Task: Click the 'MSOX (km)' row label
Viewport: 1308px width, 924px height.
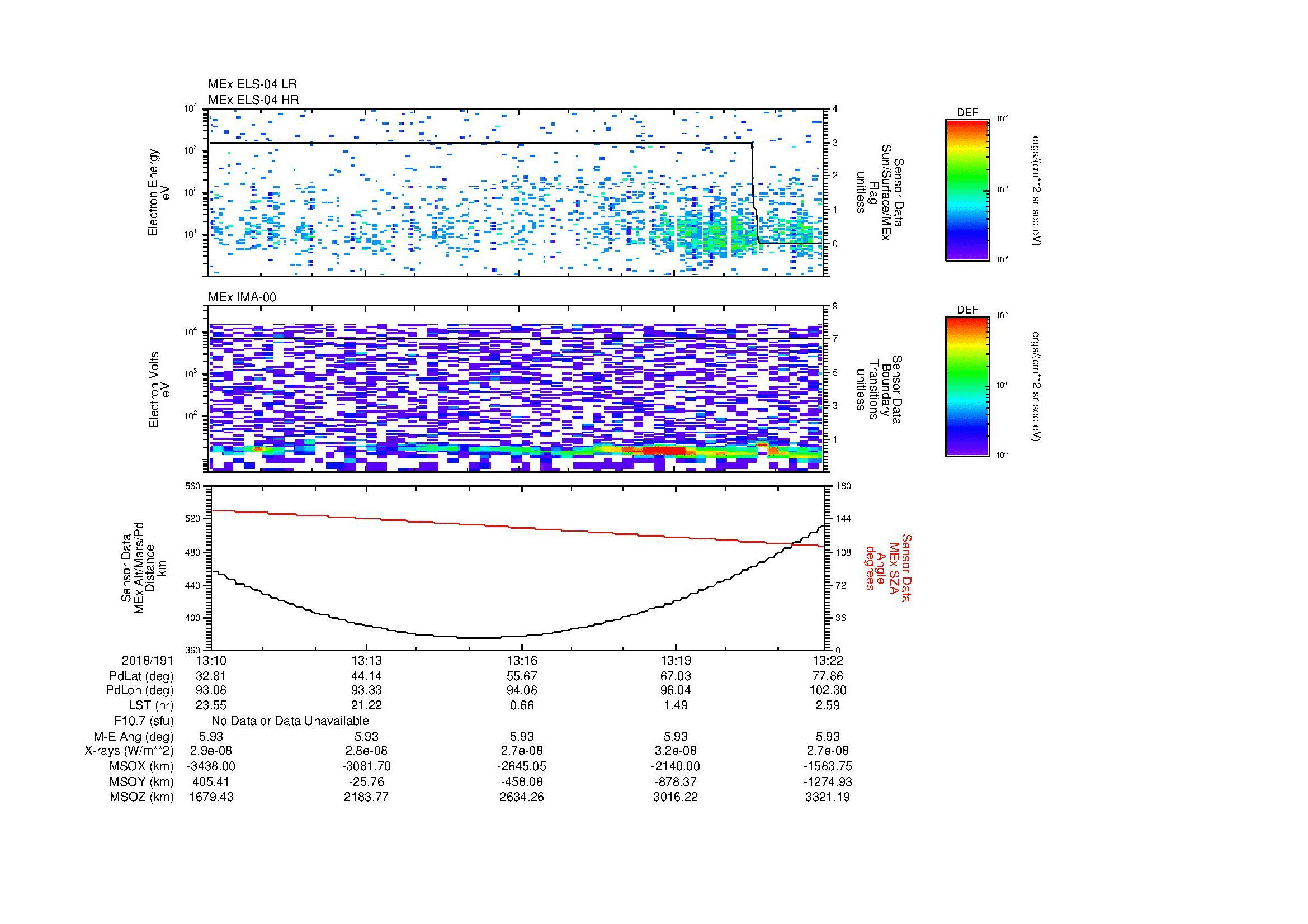Action: coord(142,767)
